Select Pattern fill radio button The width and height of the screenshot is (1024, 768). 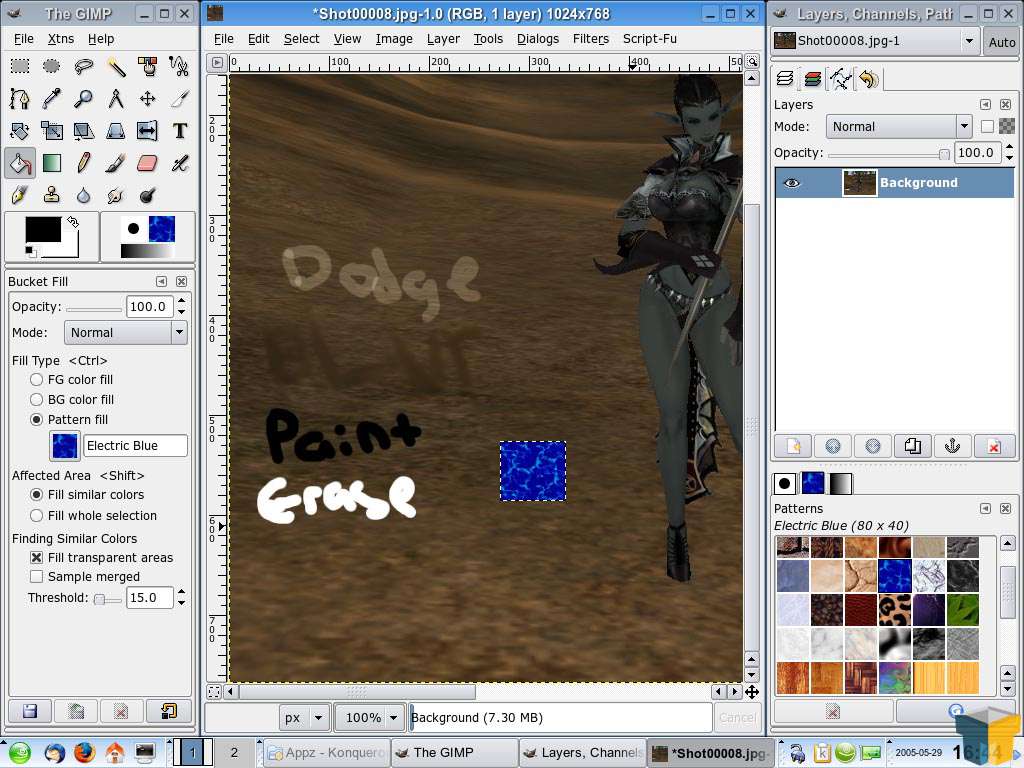click(x=37, y=419)
